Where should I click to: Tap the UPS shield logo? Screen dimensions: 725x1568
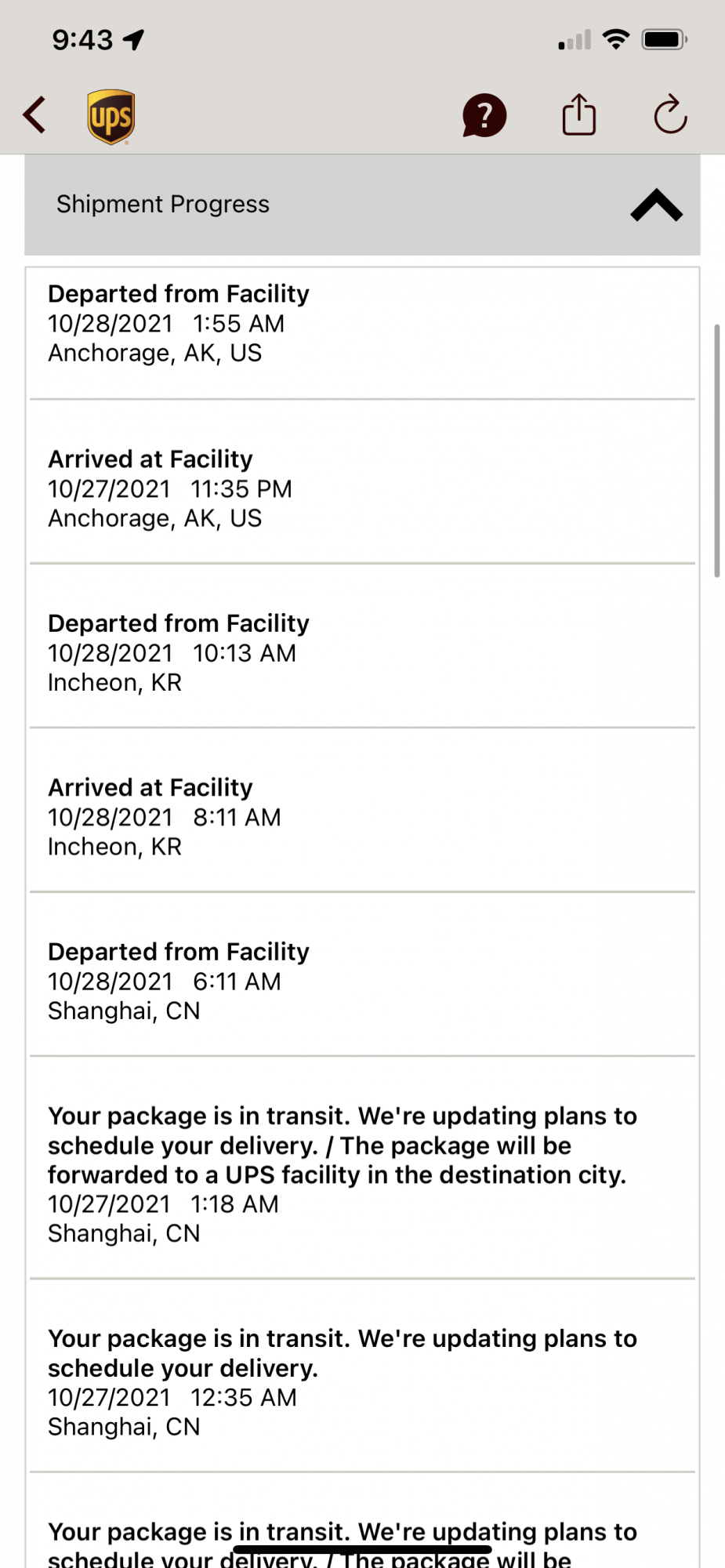point(111,117)
